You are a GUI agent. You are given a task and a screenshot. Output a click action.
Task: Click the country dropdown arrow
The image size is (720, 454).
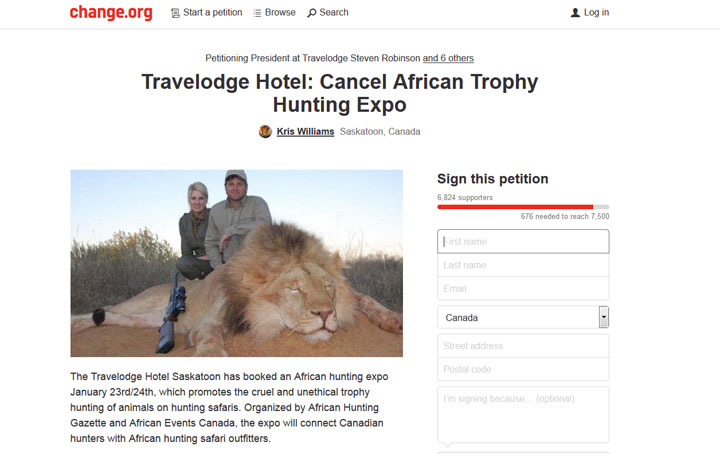(603, 317)
